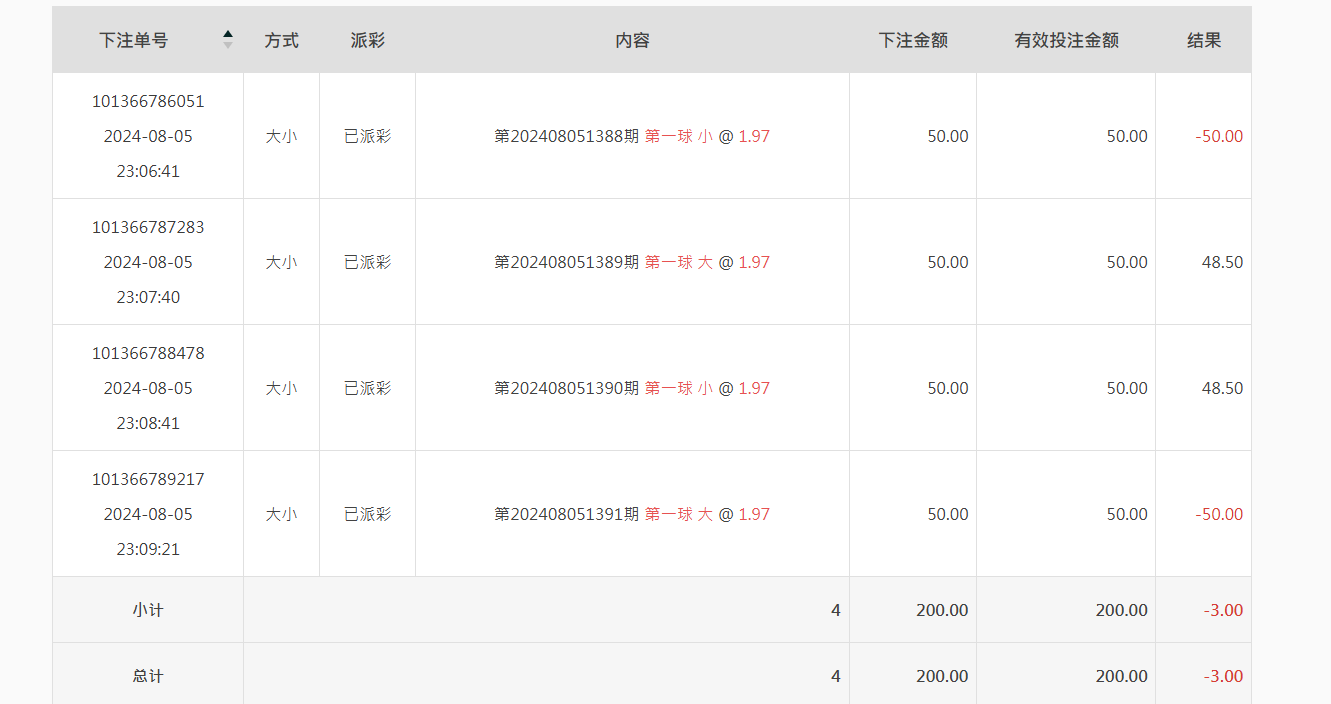Click the 总计 total row label
The width and height of the screenshot is (1331, 704).
(148, 676)
